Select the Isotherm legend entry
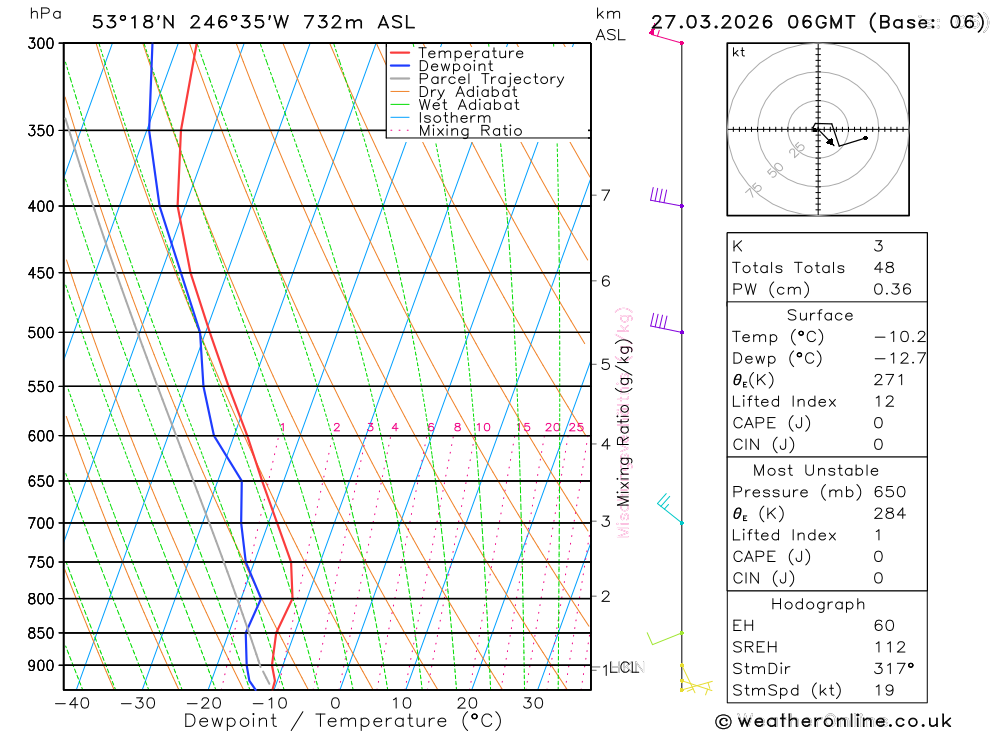This screenshot has height=733, width=1000. [x=441, y=118]
